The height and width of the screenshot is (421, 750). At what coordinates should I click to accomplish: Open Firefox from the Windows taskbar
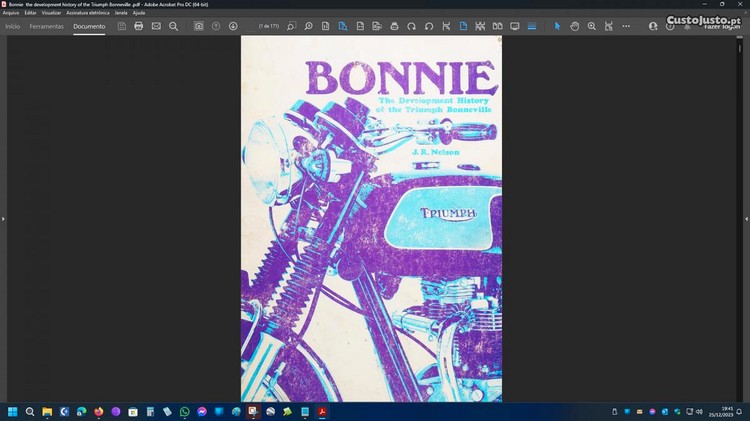coord(98,411)
